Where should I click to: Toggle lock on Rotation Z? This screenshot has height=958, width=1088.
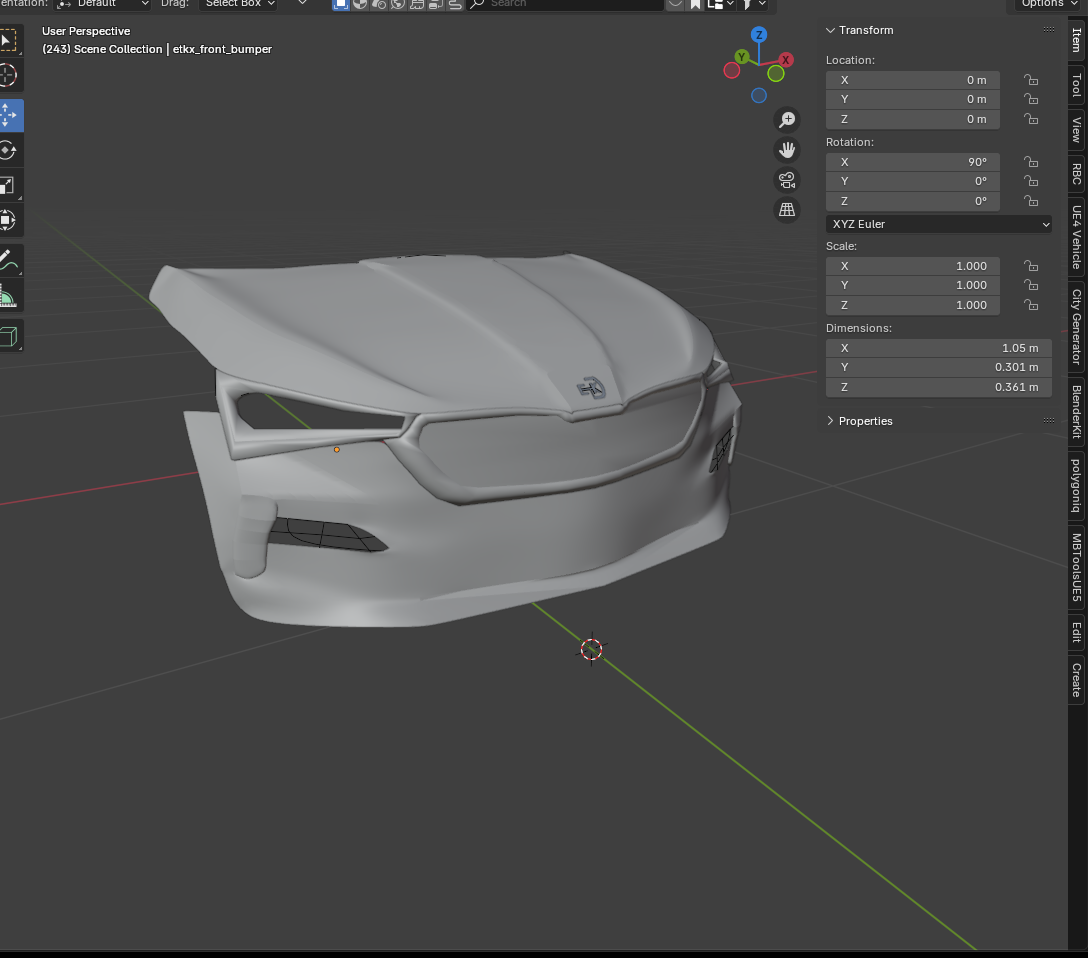[1030, 201]
